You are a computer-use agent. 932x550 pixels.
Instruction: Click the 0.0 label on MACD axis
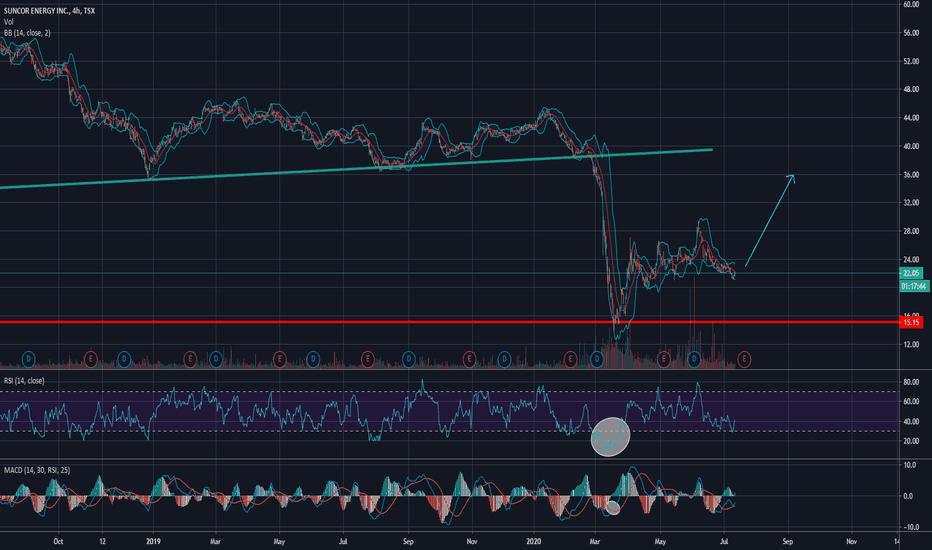point(908,496)
